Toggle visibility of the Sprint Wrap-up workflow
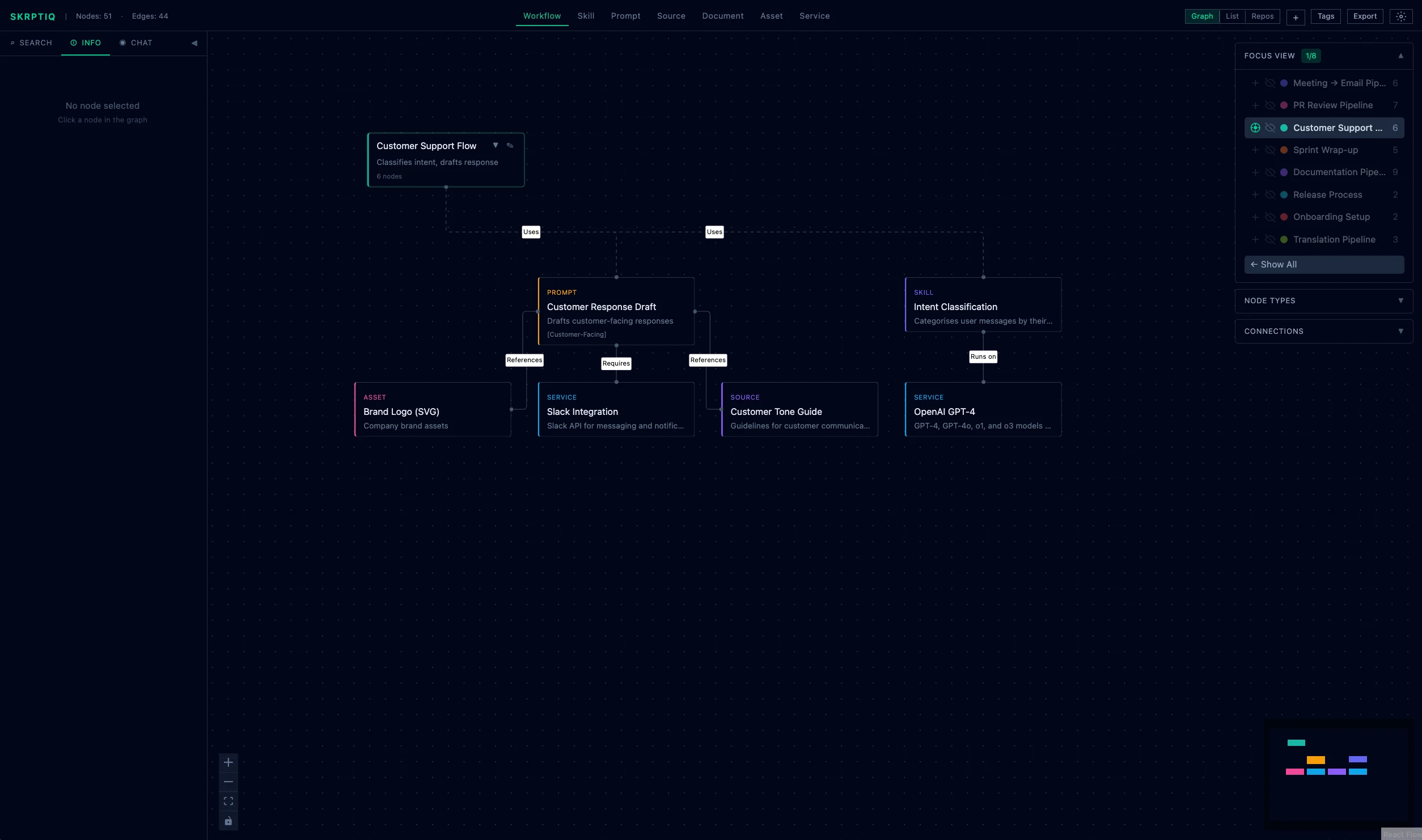 1270,150
